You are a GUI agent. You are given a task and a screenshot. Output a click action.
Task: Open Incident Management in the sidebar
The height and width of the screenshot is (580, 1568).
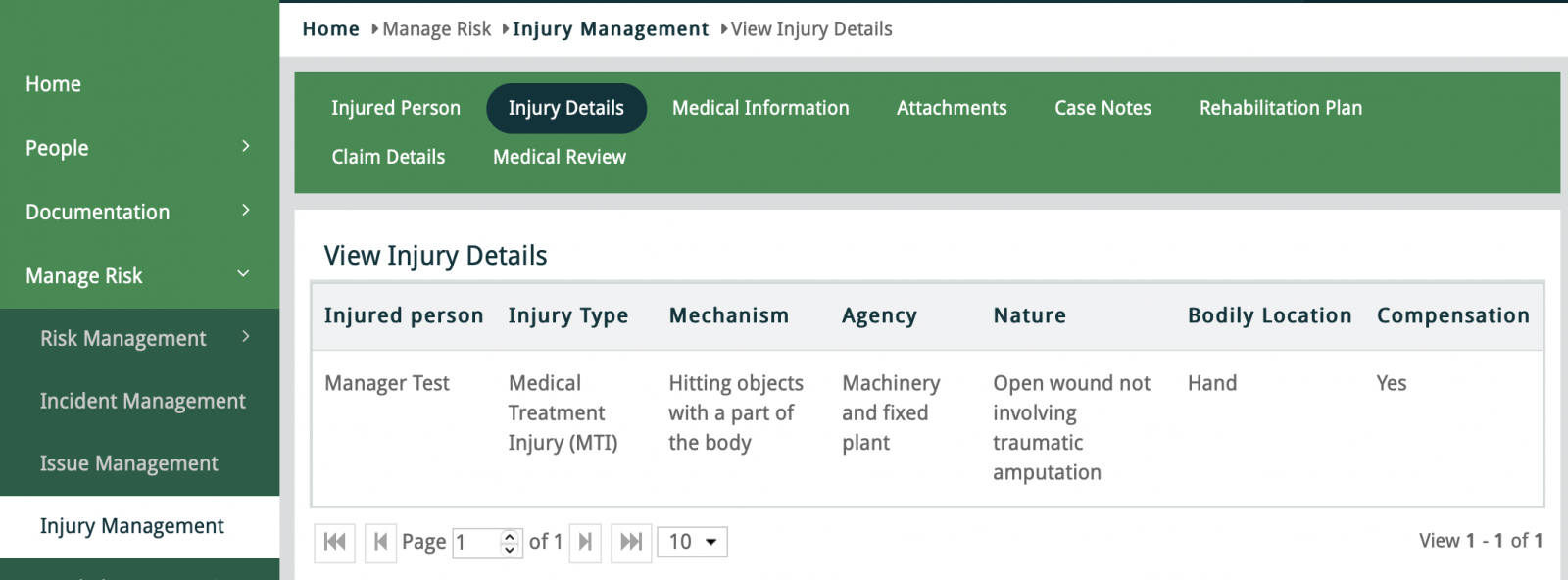pos(142,402)
